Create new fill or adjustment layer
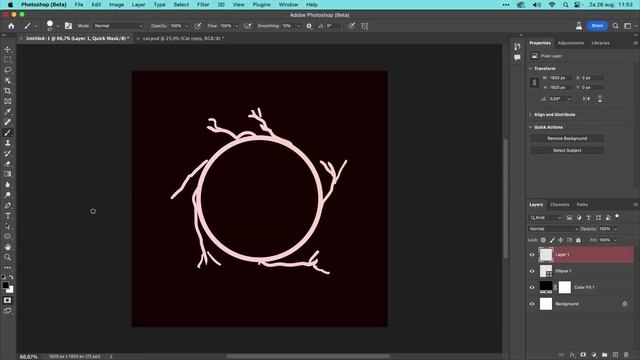 coord(594,355)
